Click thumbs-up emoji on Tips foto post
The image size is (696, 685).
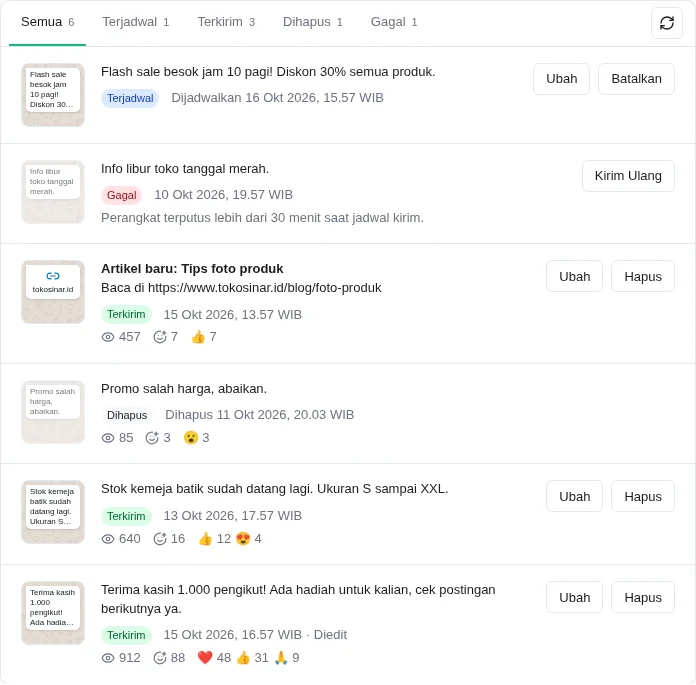(x=198, y=337)
